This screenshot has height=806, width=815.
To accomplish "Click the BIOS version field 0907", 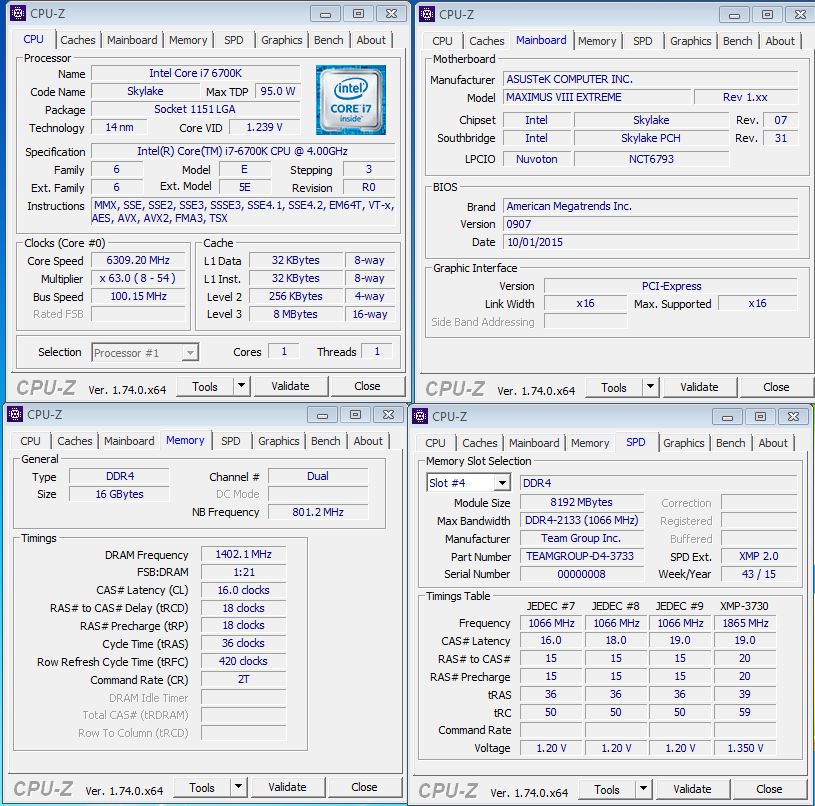I will tap(650, 224).
